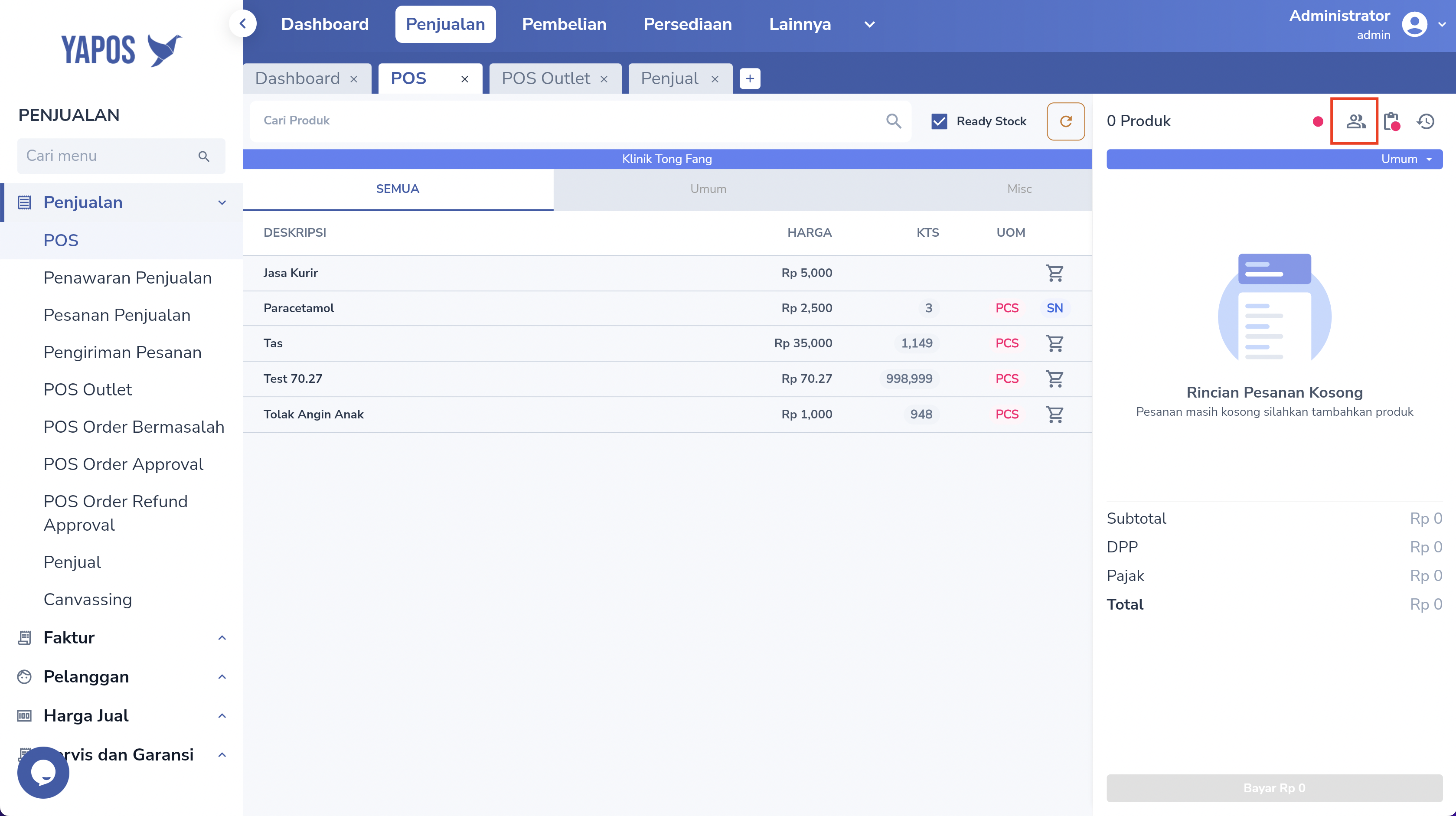
Task: Expand the Servis dan Garansi section
Action: [x=222, y=755]
